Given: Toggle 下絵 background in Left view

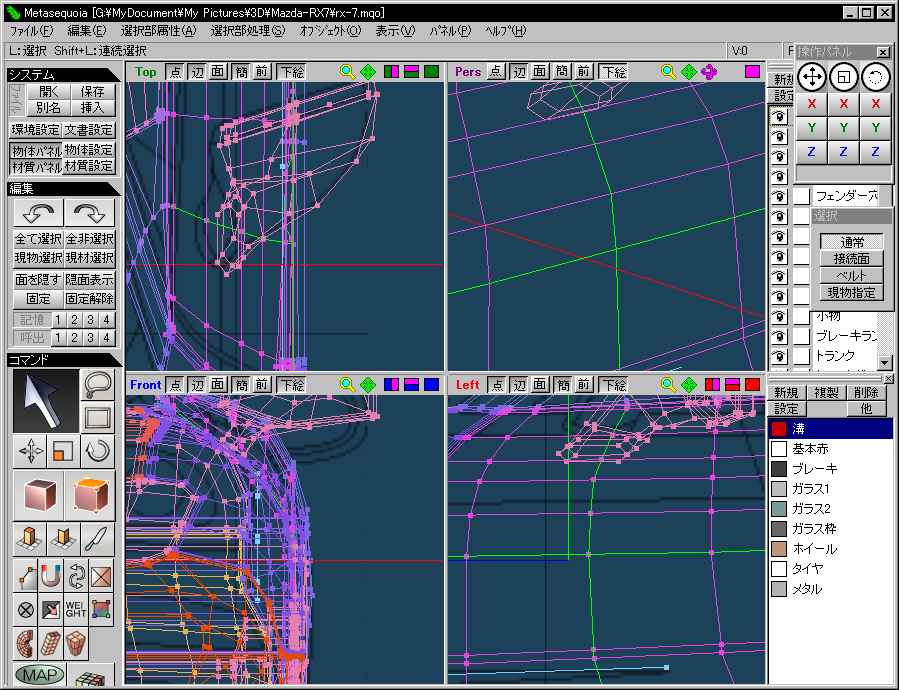Looking at the screenshot, I should point(613,385).
